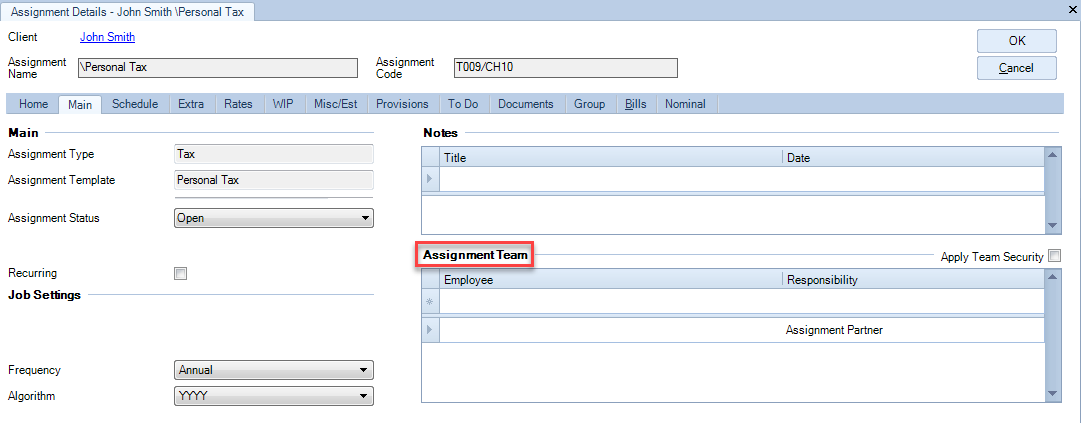Click the Responsibility column header

coord(913,280)
